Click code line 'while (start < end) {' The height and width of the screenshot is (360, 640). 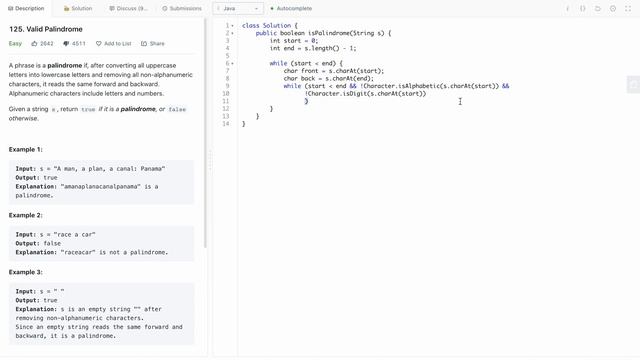pyautogui.click(x=306, y=64)
